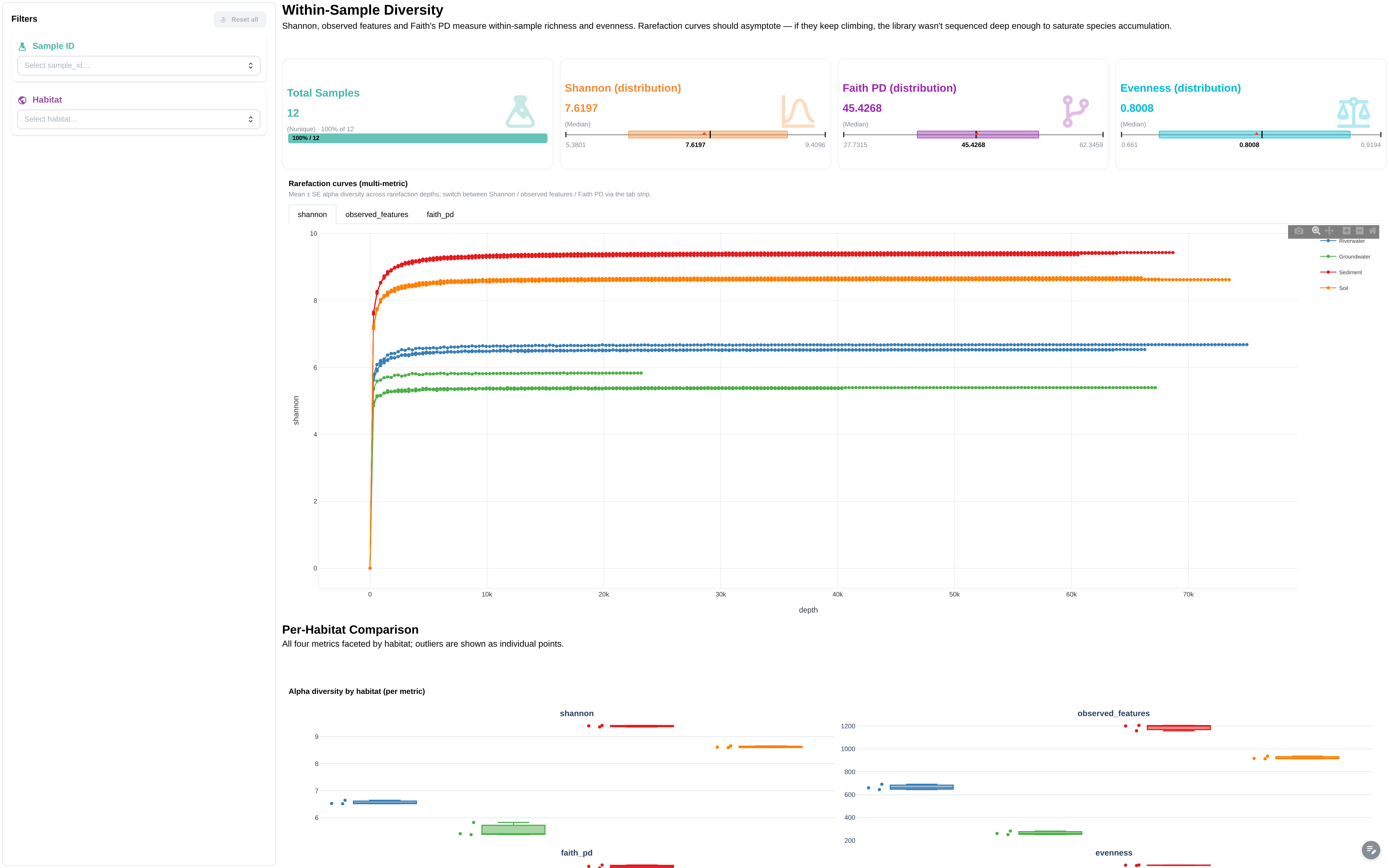Click the Evenness maximum value 0.9194
This screenshot has height=868, width=1389.
1371,145
